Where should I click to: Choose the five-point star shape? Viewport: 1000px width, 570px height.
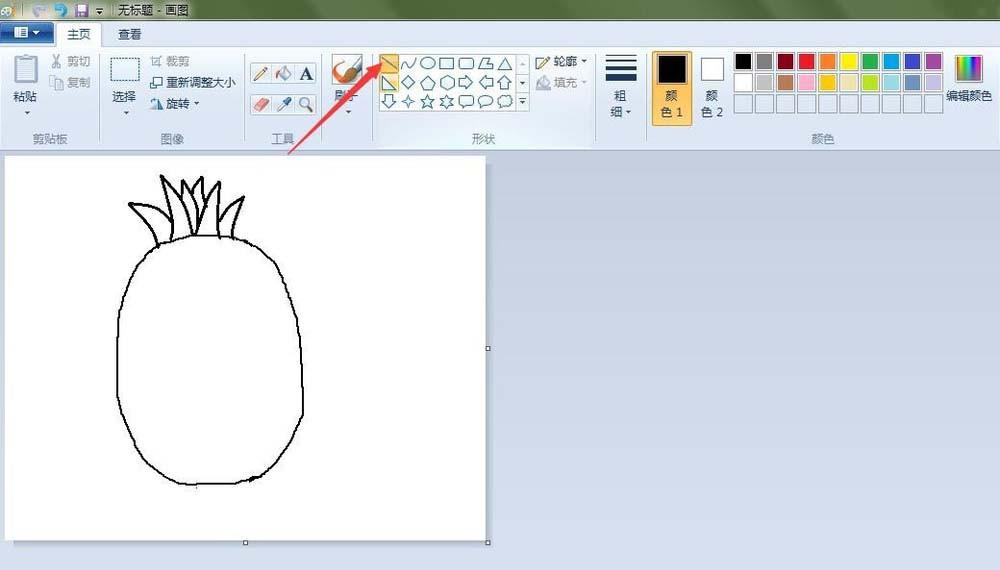click(x=427, y=101)
